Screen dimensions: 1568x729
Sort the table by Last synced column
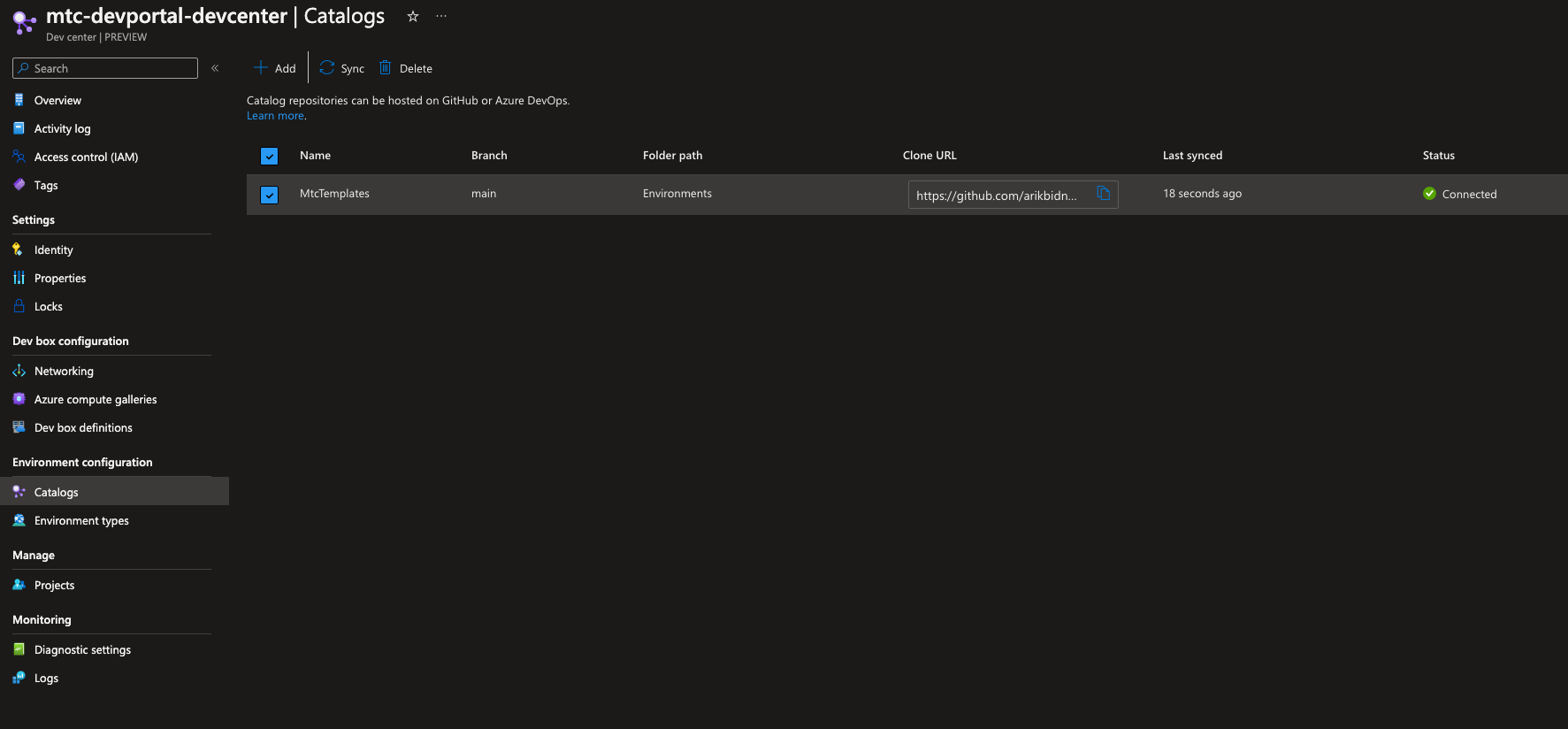(1192, 156)
